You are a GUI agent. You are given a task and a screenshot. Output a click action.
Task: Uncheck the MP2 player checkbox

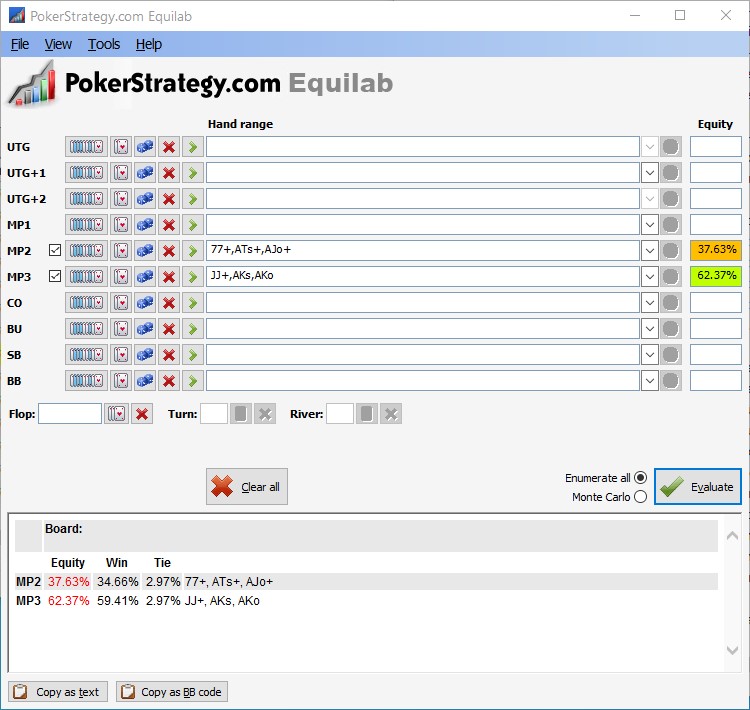(55, 250)
